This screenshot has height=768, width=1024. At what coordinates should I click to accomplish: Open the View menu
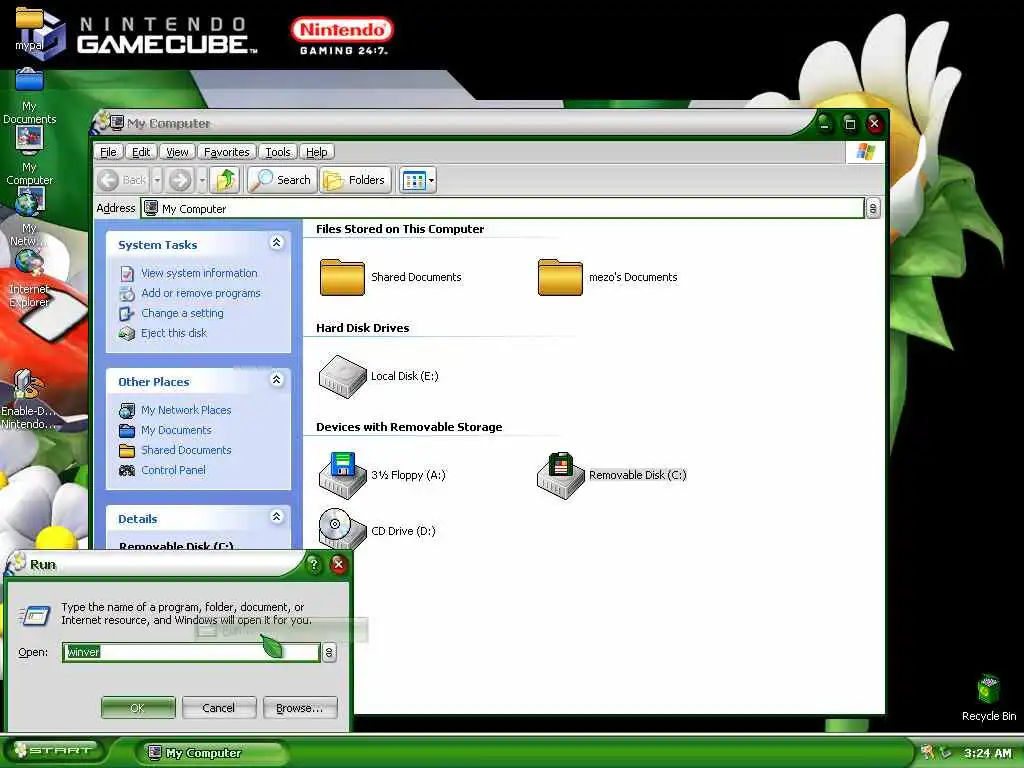pos(177,152)
